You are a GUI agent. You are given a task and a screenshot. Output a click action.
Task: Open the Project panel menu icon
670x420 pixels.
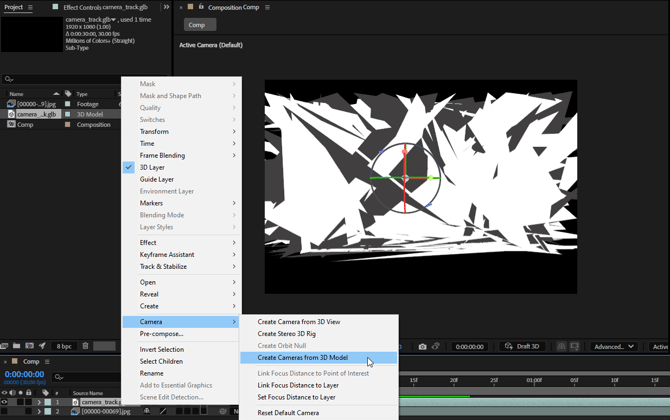[31, 7]
